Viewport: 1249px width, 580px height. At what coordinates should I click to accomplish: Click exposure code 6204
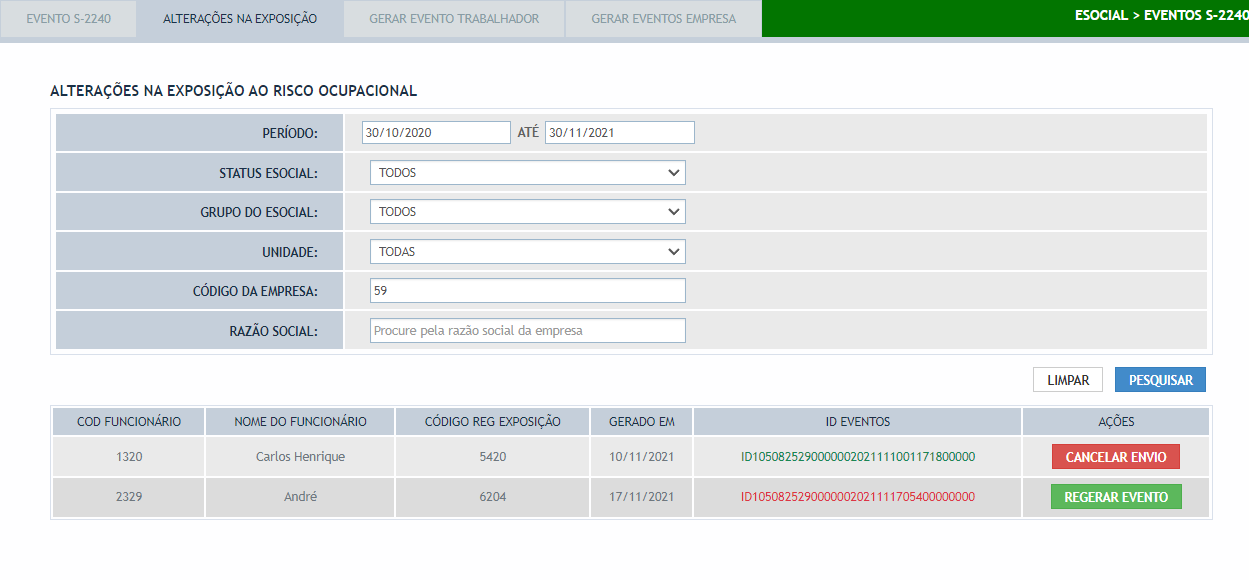(493, 497)
